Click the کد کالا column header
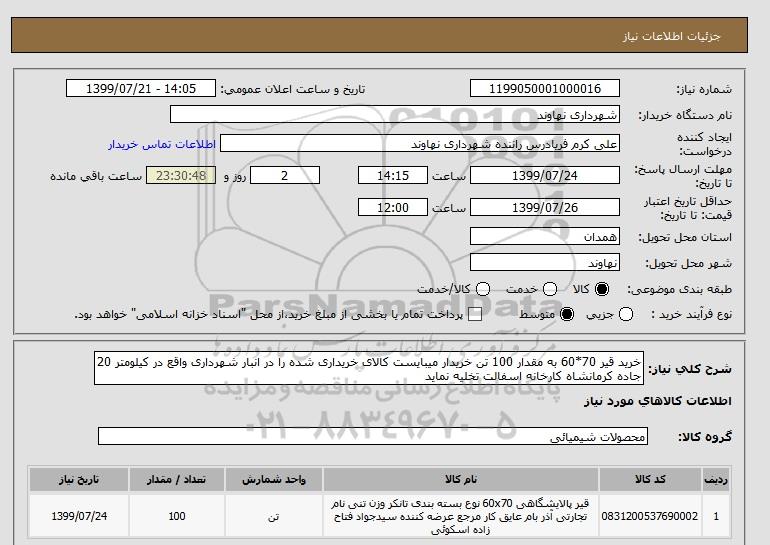Viewport: 770px width, 545px height. [x=650, y=479]
